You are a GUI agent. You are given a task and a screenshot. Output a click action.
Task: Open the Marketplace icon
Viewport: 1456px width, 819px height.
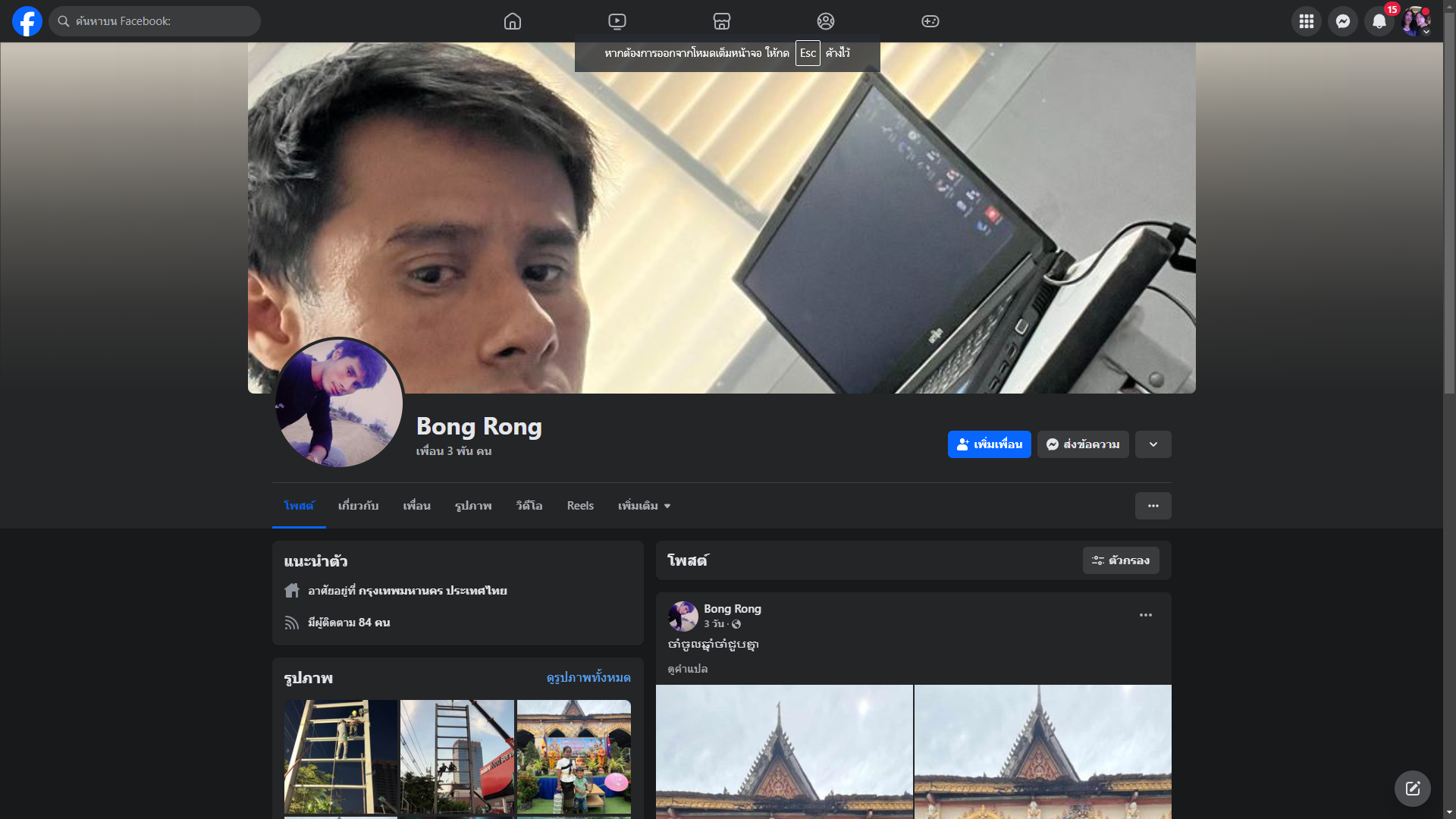(x=721, y=21)
